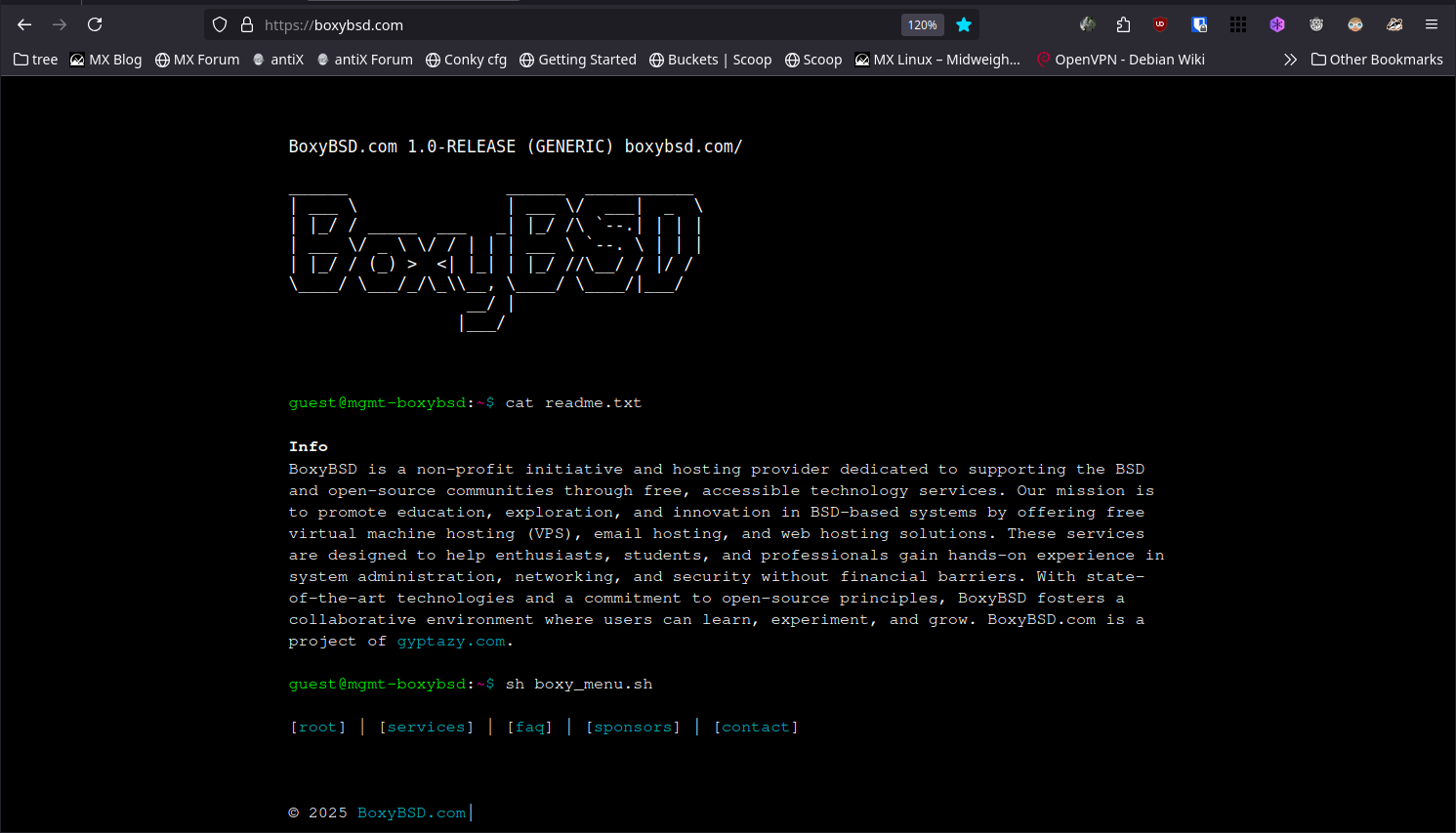The image size is (1456, 833).
Task: Show more bookmarks with the double chevron
Action: coord(1290,60)
